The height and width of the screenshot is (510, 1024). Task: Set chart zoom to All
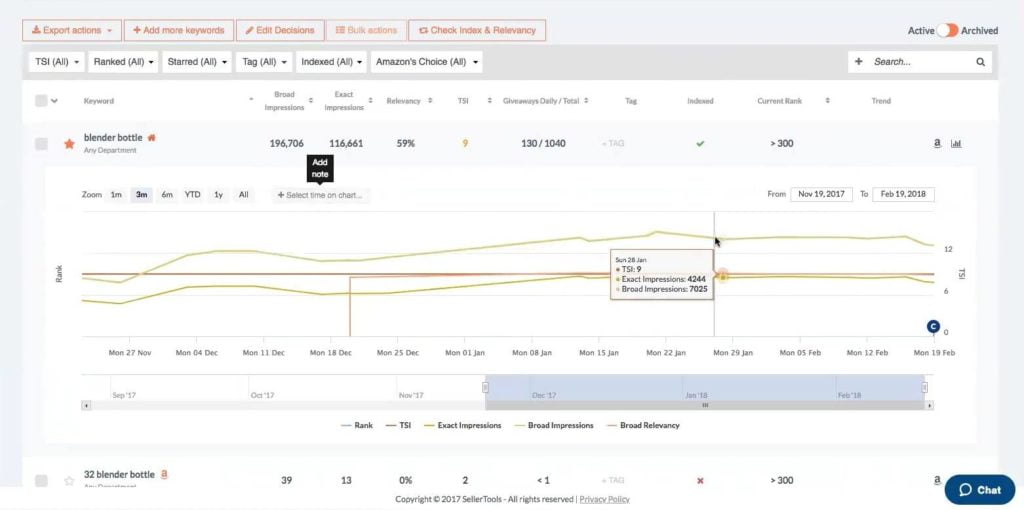[244, 195]
